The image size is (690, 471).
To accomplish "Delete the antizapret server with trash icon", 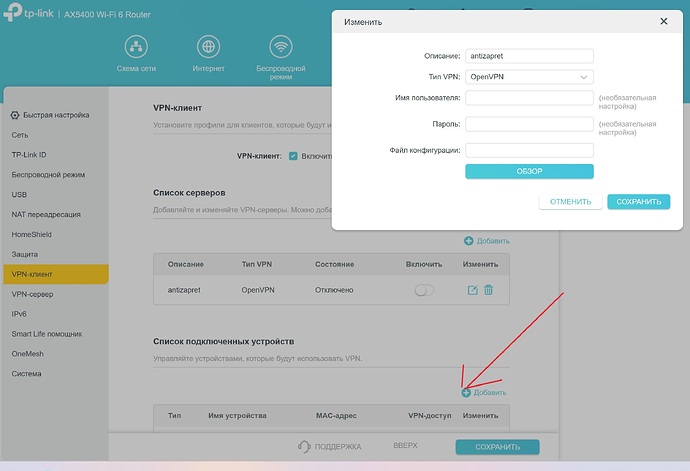I will coord(489,290).
